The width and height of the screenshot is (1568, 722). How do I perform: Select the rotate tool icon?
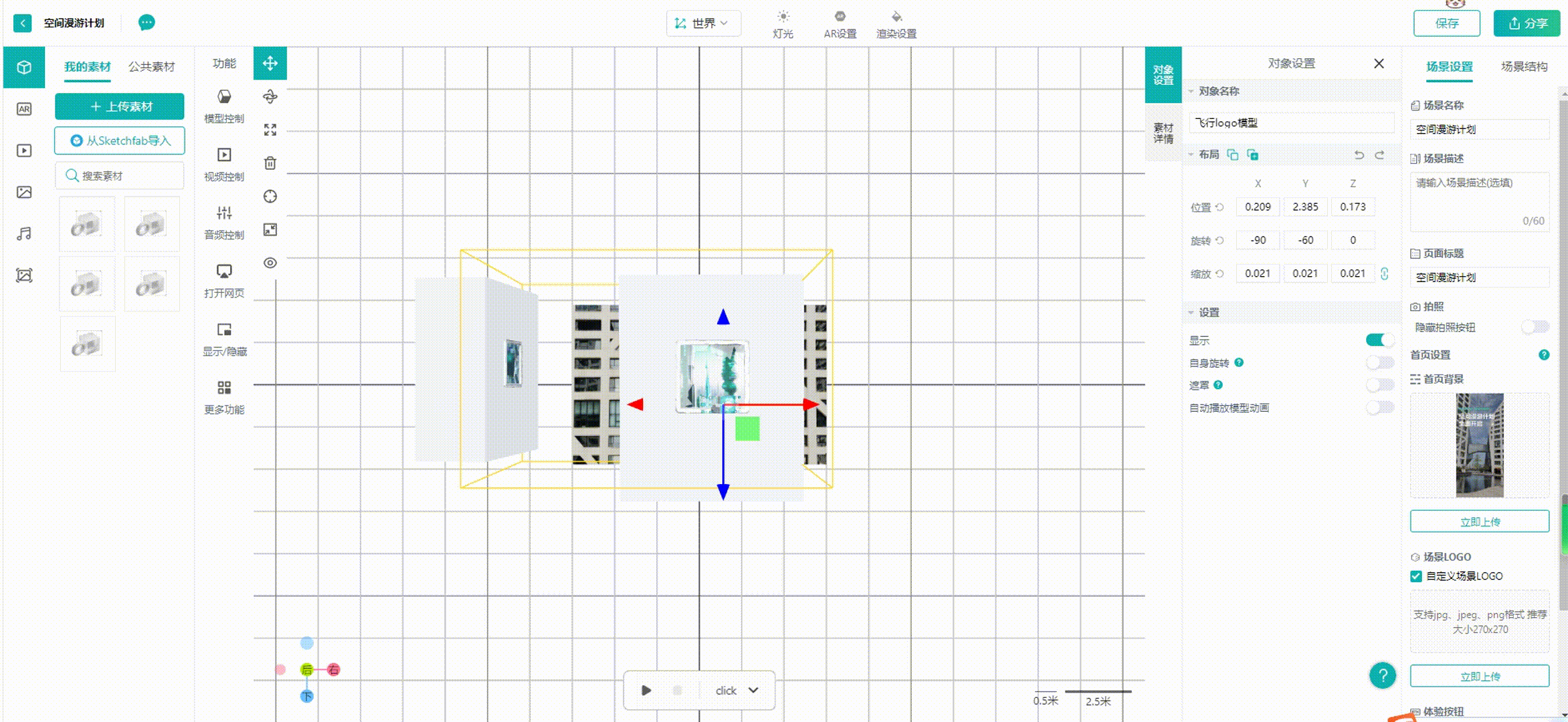270,97
